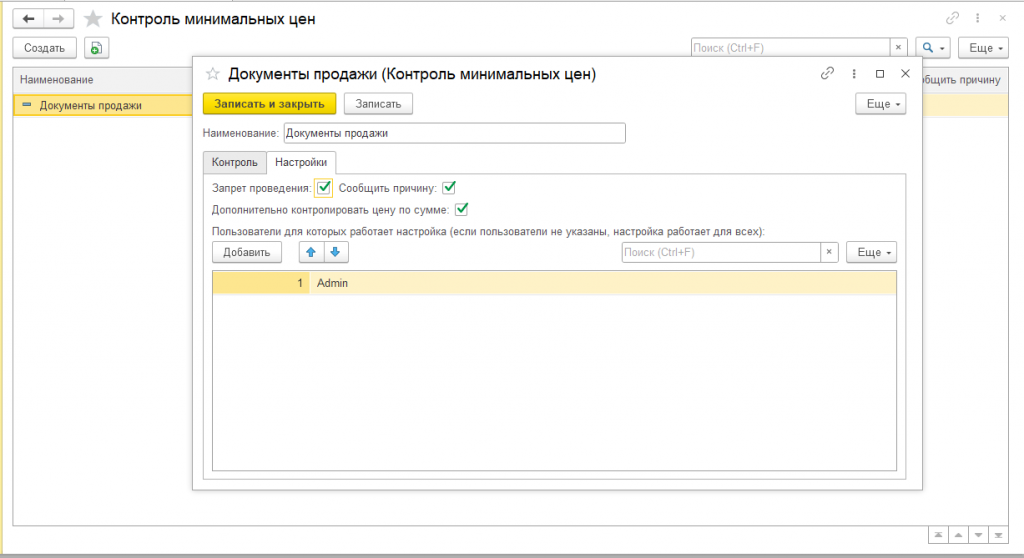Focus the Наименование text field
The image size is (1024, 558).
pyautogui.click(x=455, y=133)
